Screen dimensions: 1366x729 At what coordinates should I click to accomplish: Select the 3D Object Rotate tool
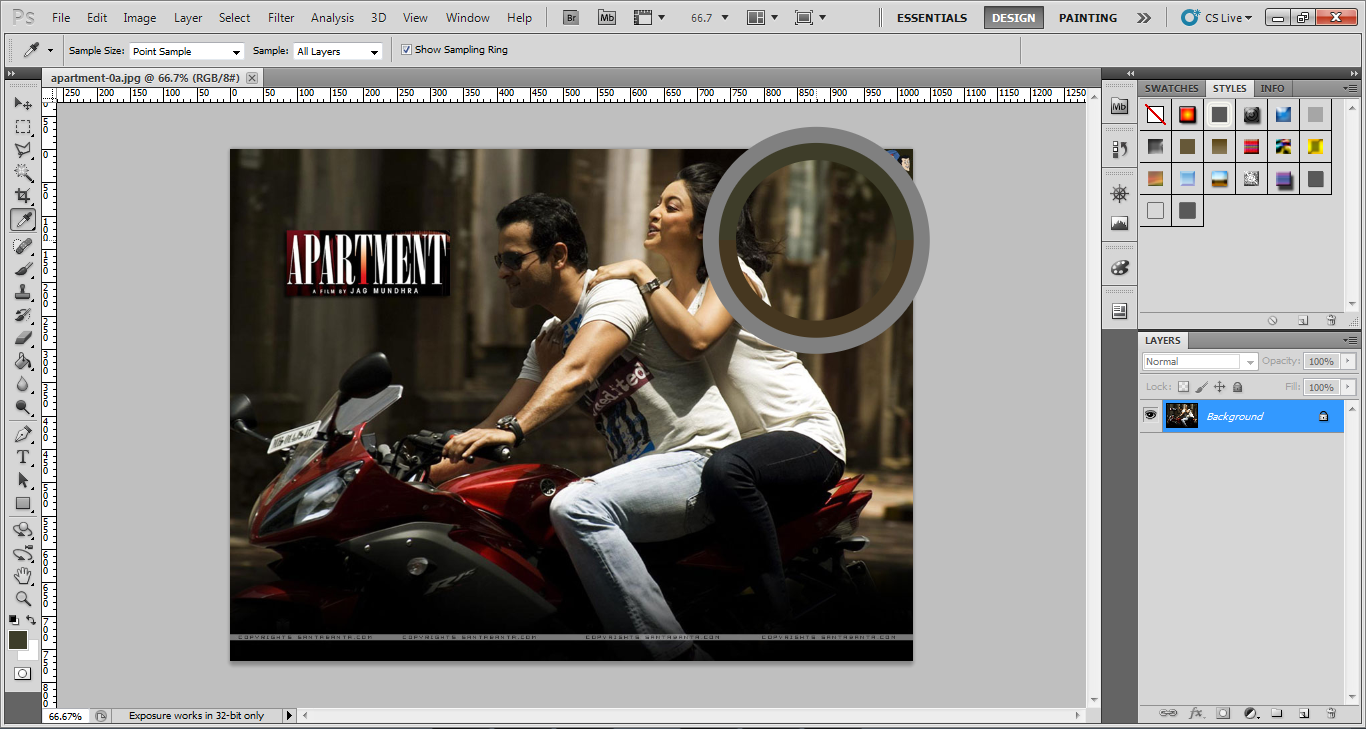(22, 530)
